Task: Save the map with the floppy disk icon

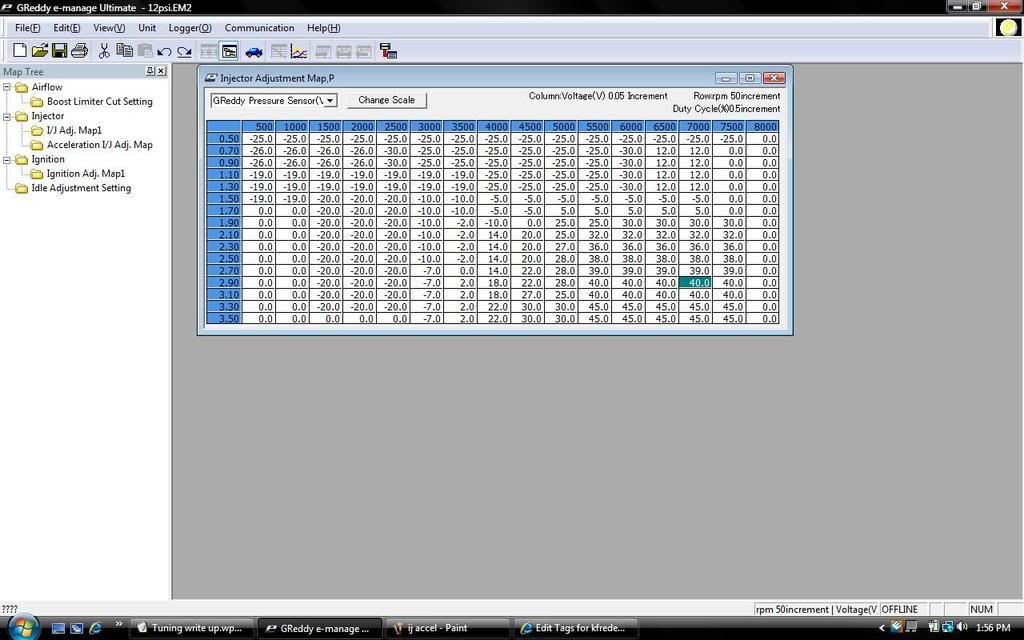Action: [x=59, y=51]
